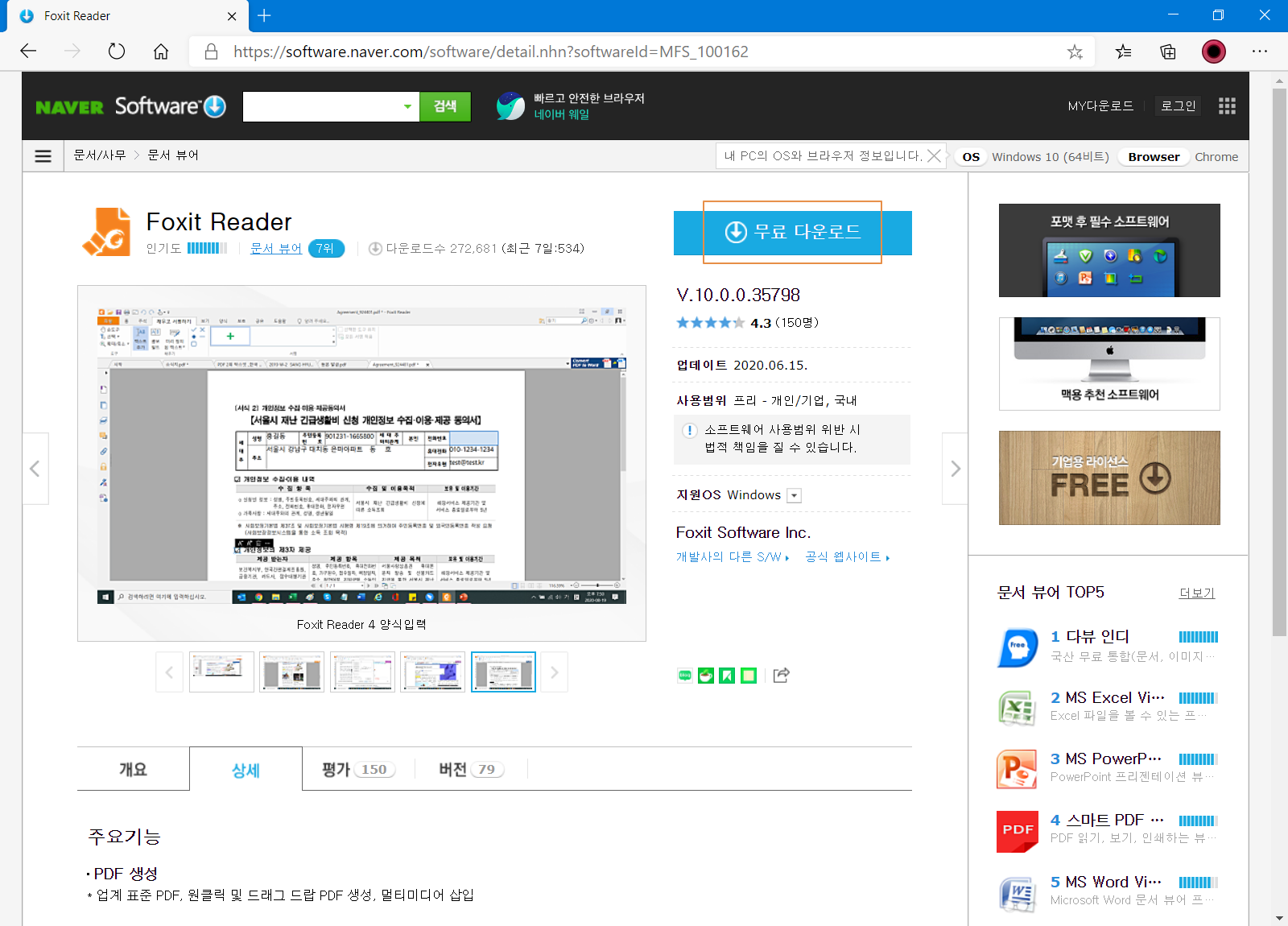Open 기업용 라이선스 FREE banner

pyautogui.click(x=1109, y=478)
